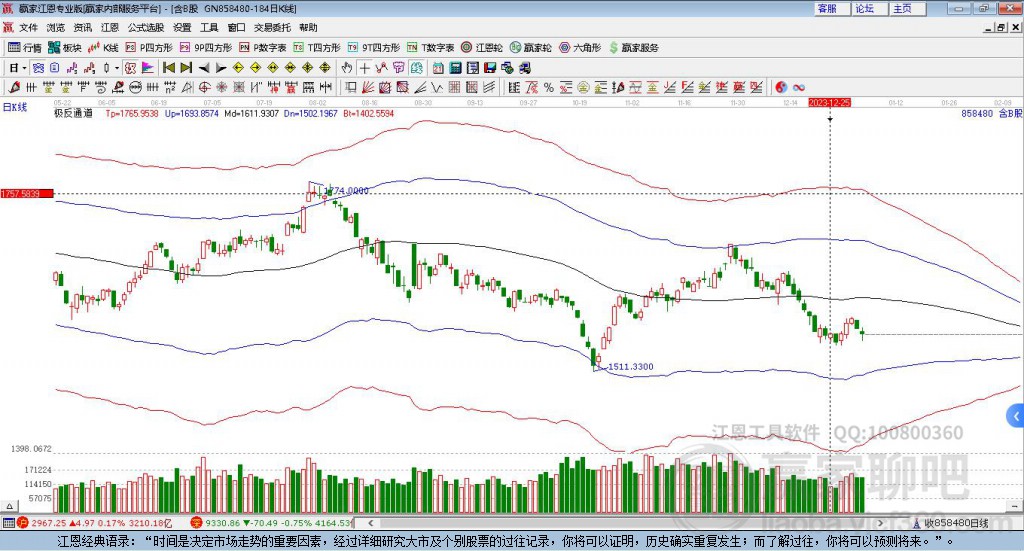Click the 客服 button in title bar
Viewport: 1024px width, 551px height.
pos(826,8)
